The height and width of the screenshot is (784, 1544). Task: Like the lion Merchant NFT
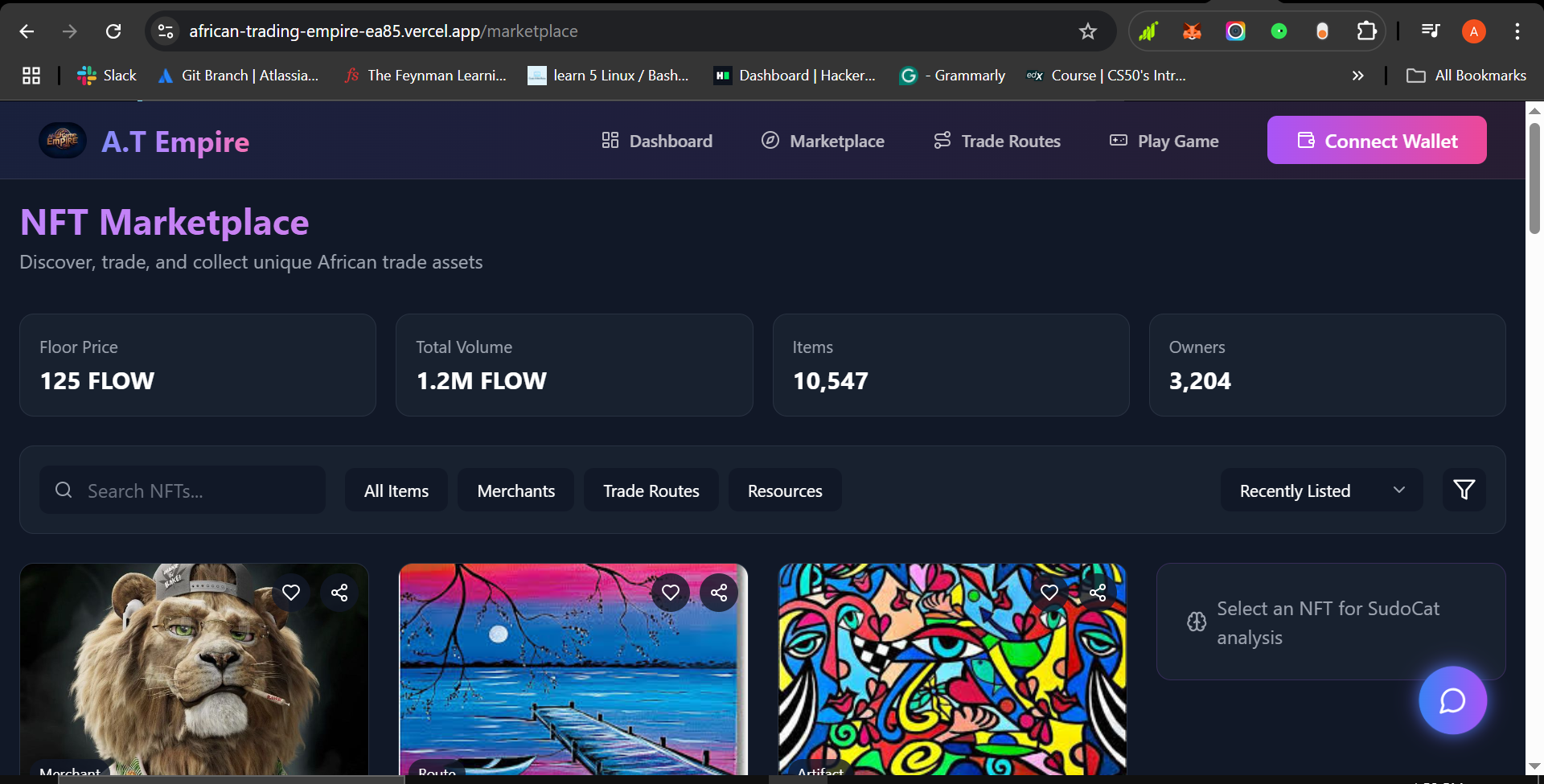(291, 593)
